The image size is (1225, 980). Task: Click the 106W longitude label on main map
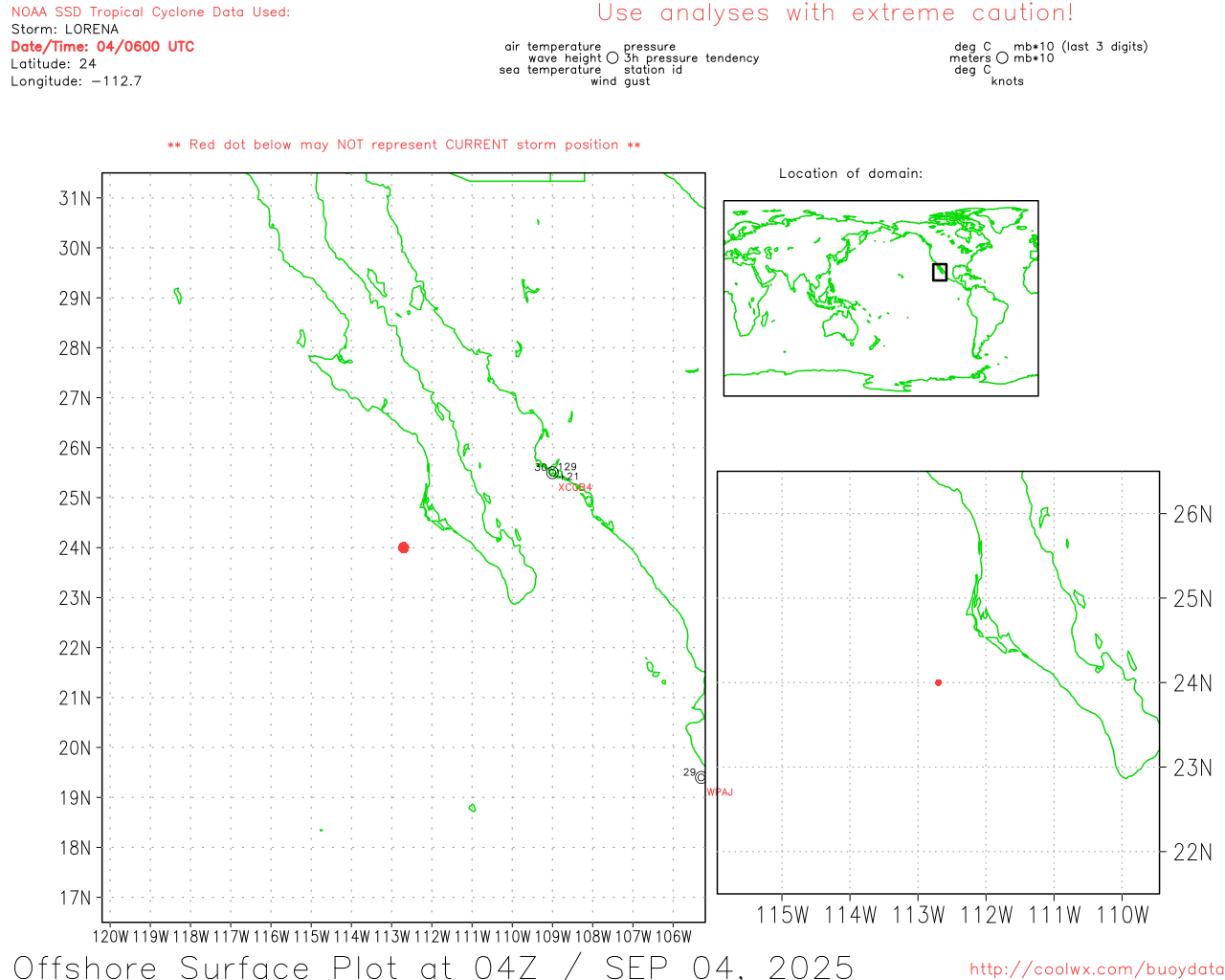[x=674, y=936]
